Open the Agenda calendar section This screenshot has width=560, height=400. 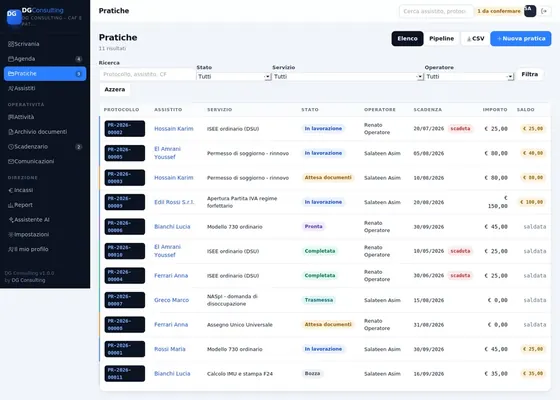click(45, 59)
